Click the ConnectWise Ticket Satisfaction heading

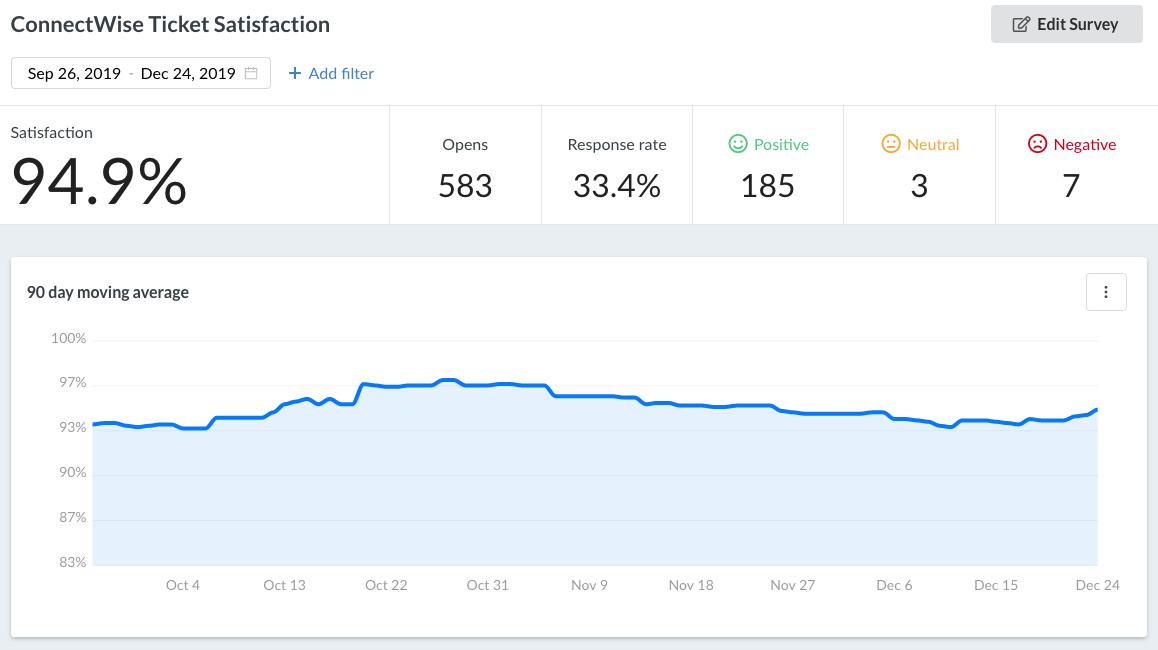coord(170,24)
